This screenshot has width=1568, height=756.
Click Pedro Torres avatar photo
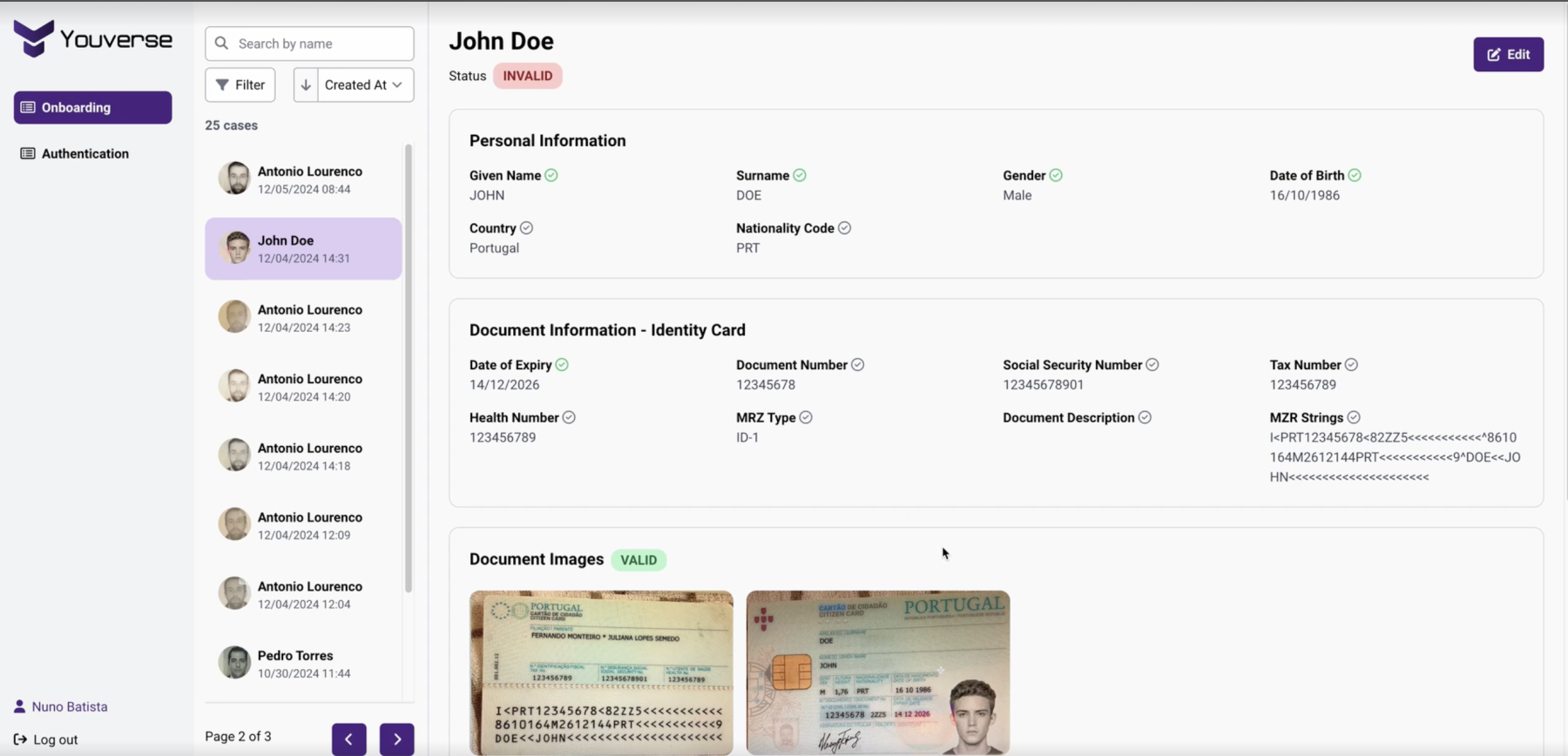click(234, 663)
